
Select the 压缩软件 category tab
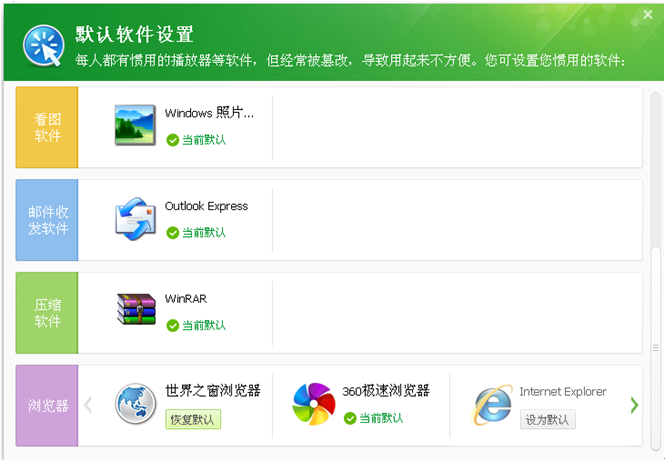[x=47, y=313]
